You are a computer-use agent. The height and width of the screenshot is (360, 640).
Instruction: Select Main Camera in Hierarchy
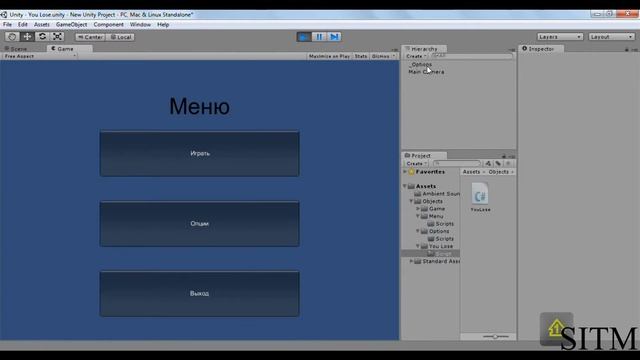pyautogui.click(x=426, y=72)
